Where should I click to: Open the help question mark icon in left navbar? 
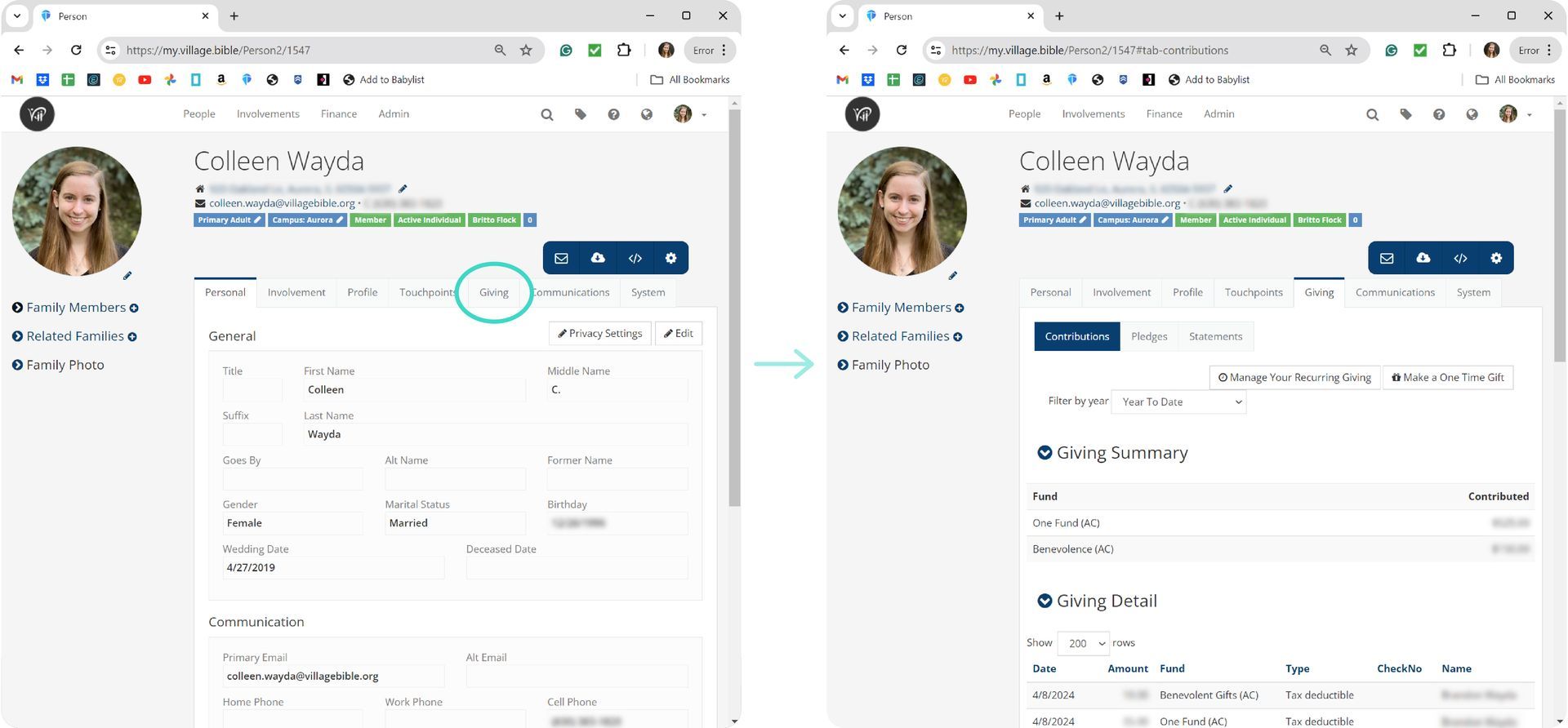click(x=613, y=115)
